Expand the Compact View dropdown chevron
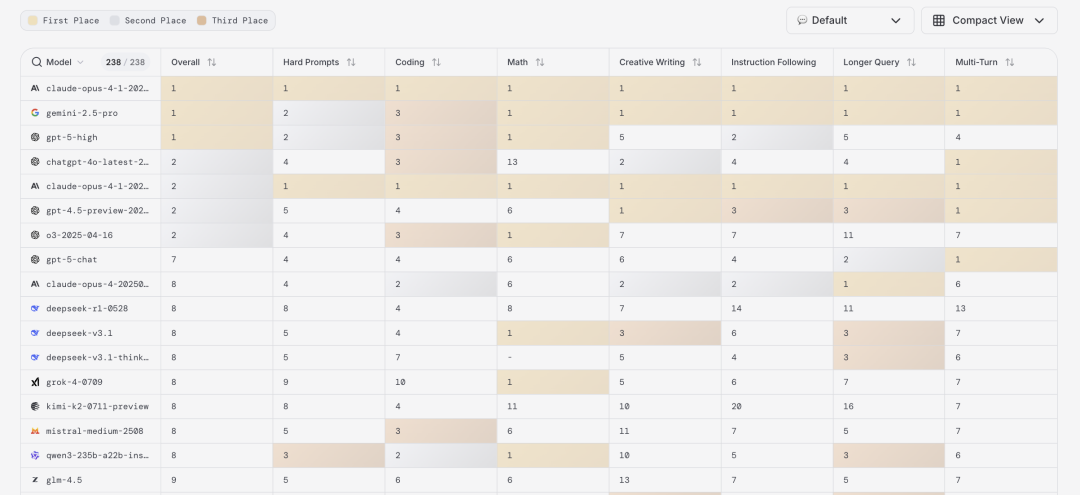The height and width of the screenshot is (495, 1080). (1039, 20)
